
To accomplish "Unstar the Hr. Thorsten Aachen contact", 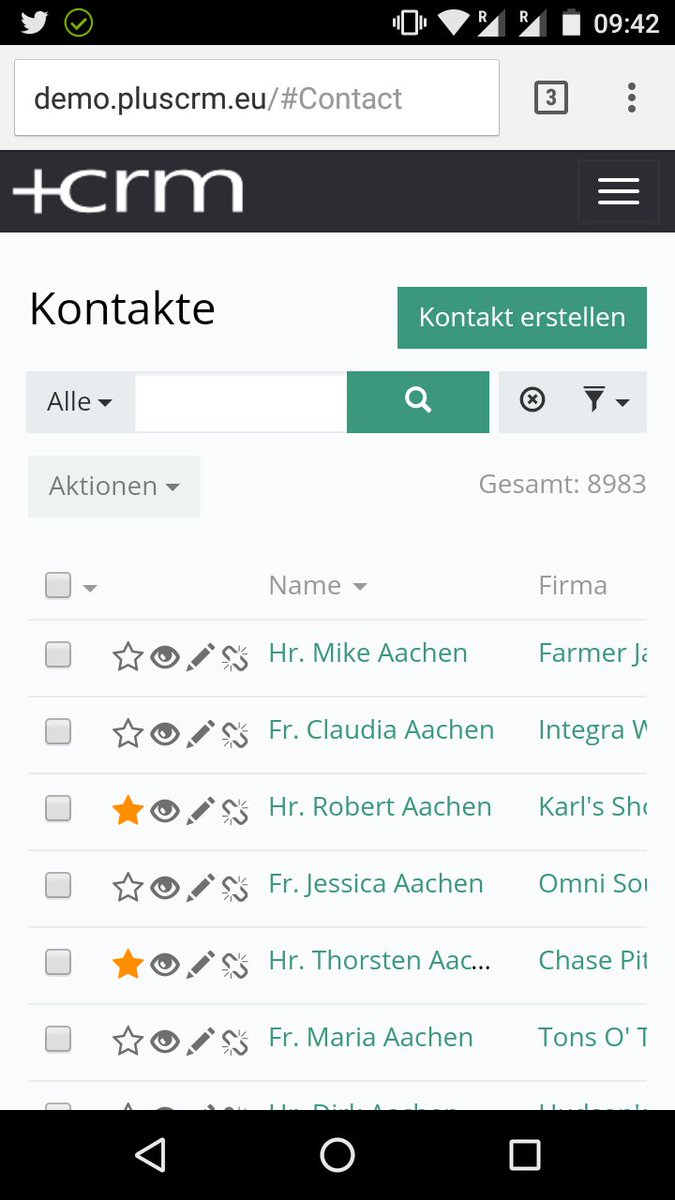I will click(128, 964).
